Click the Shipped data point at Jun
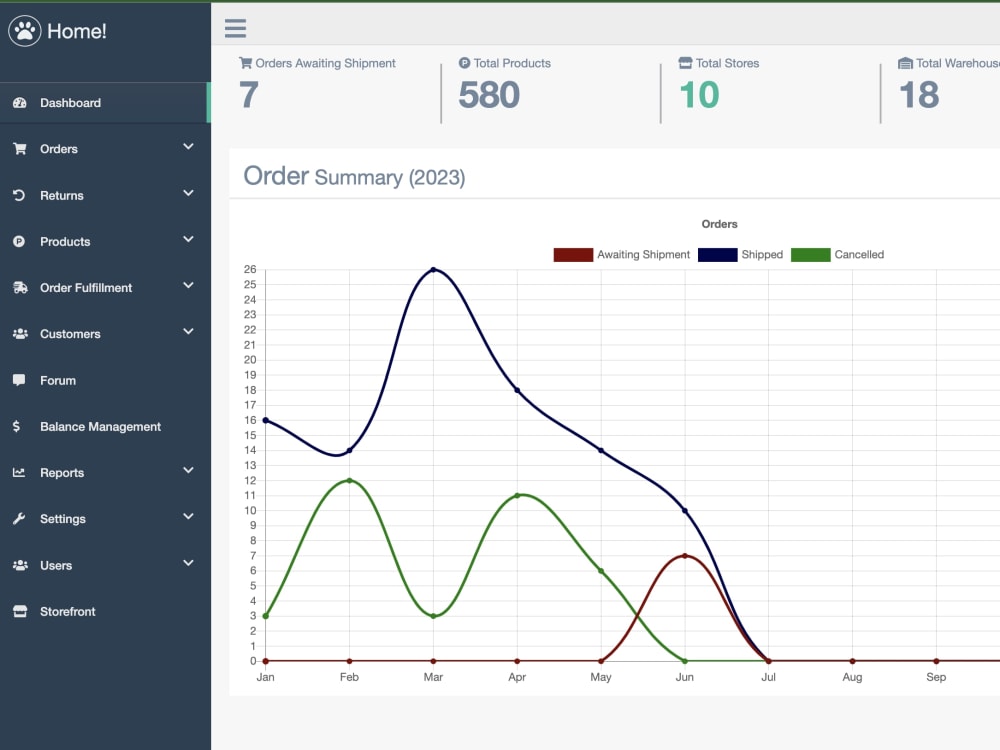The height and width of the screenshot is (750, 1000). pos(685,510)
